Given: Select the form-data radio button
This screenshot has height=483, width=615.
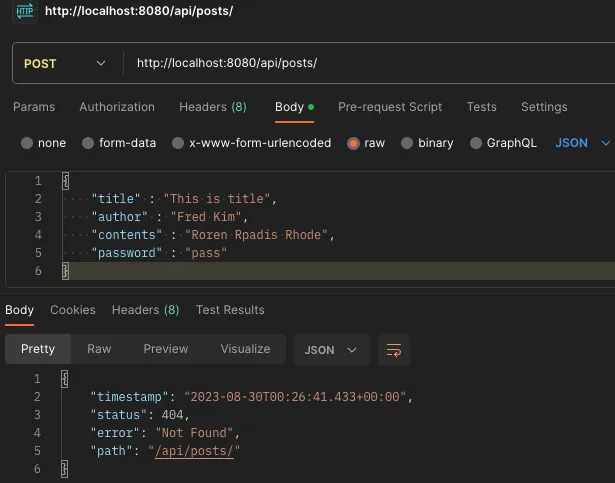Looking at the screenshot, I should [x=88, y=143].
